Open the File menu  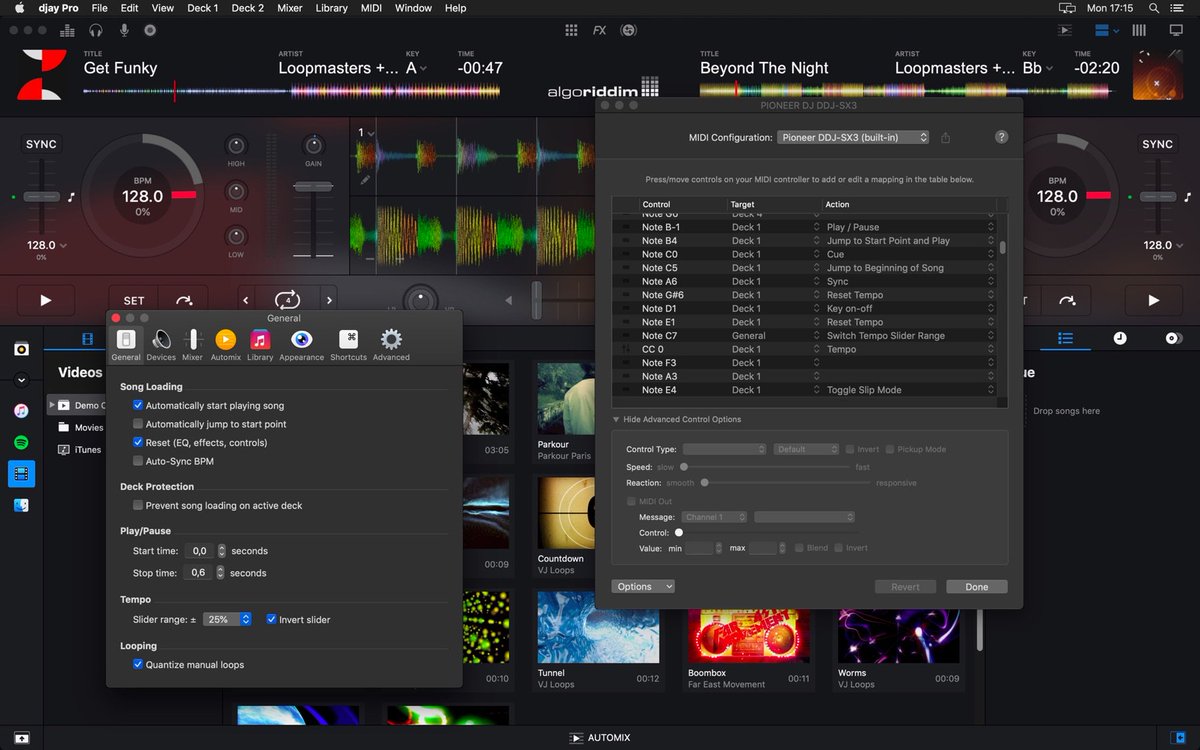coord(100,8)
